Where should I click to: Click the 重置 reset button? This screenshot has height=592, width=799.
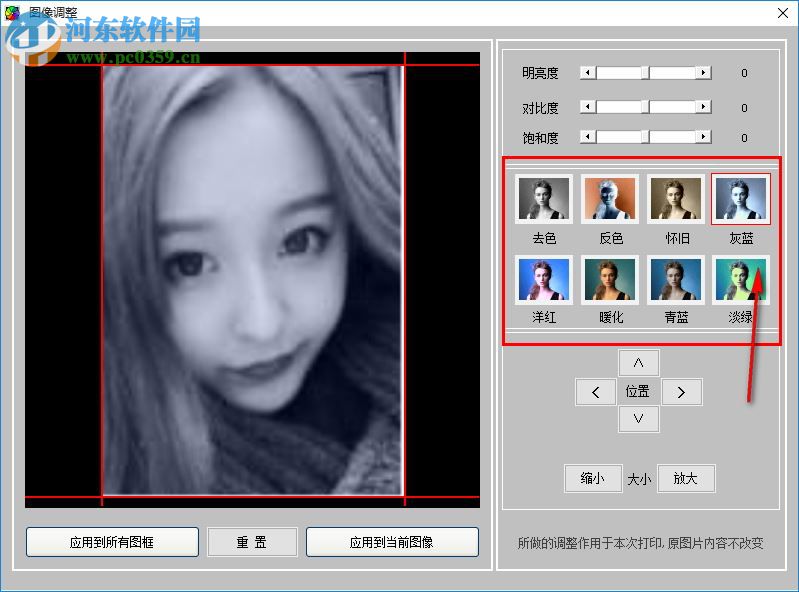[252, 542]
